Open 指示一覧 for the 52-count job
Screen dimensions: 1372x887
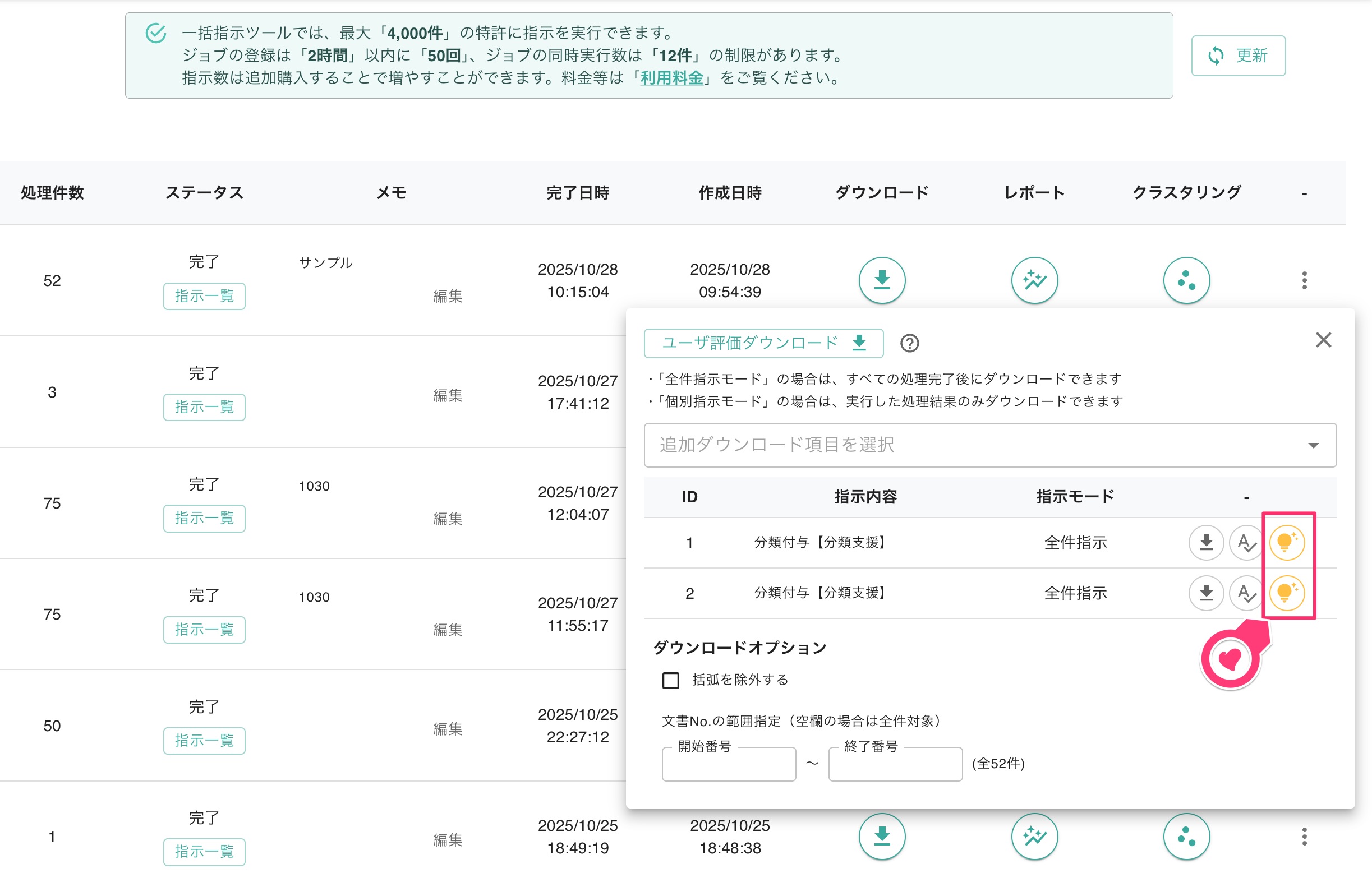pos(204,296)
